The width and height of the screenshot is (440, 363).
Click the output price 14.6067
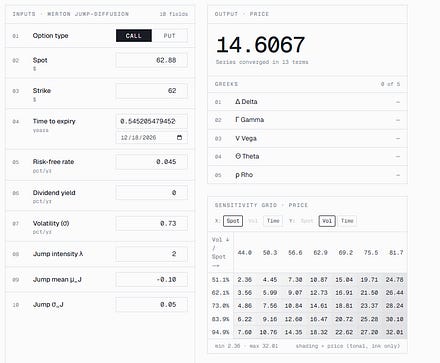click(260, 45)
